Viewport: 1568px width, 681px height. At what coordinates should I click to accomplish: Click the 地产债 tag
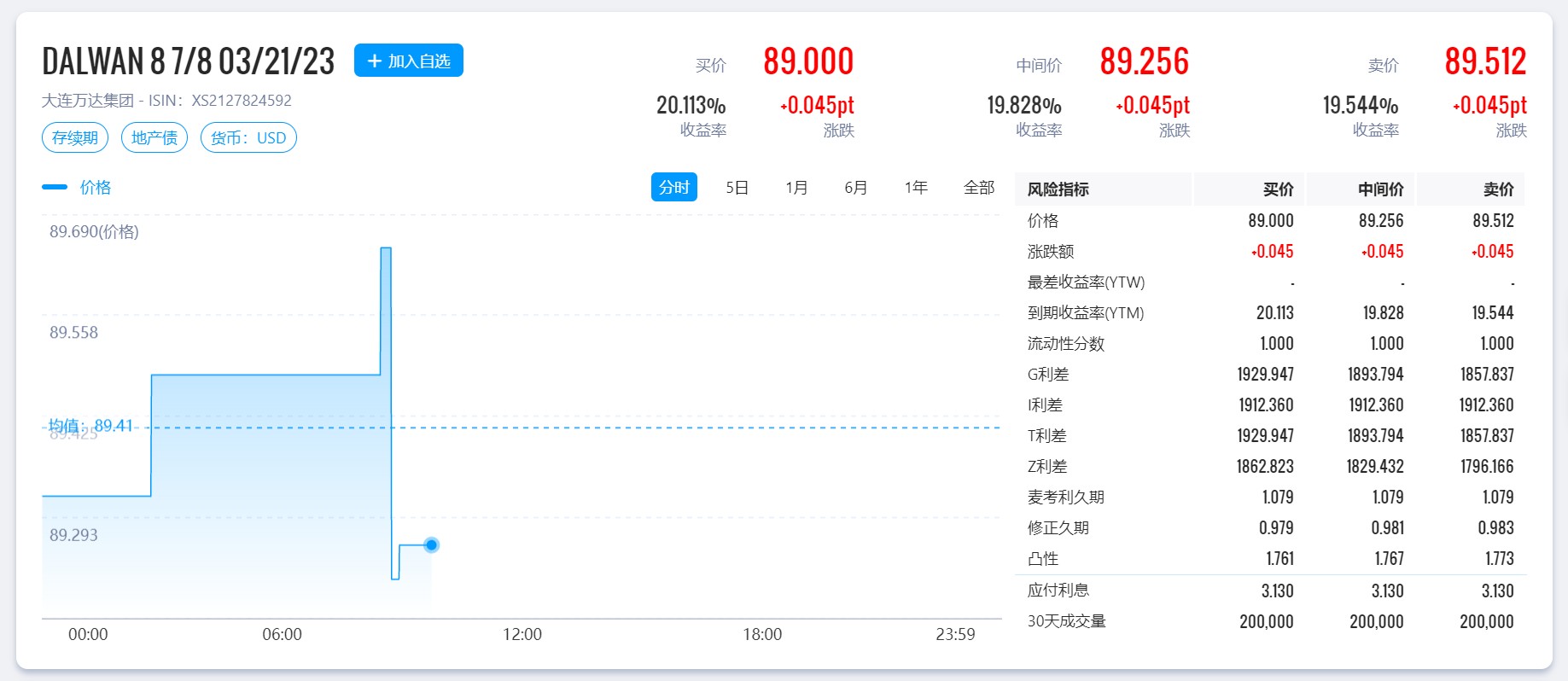click(154, 137)
